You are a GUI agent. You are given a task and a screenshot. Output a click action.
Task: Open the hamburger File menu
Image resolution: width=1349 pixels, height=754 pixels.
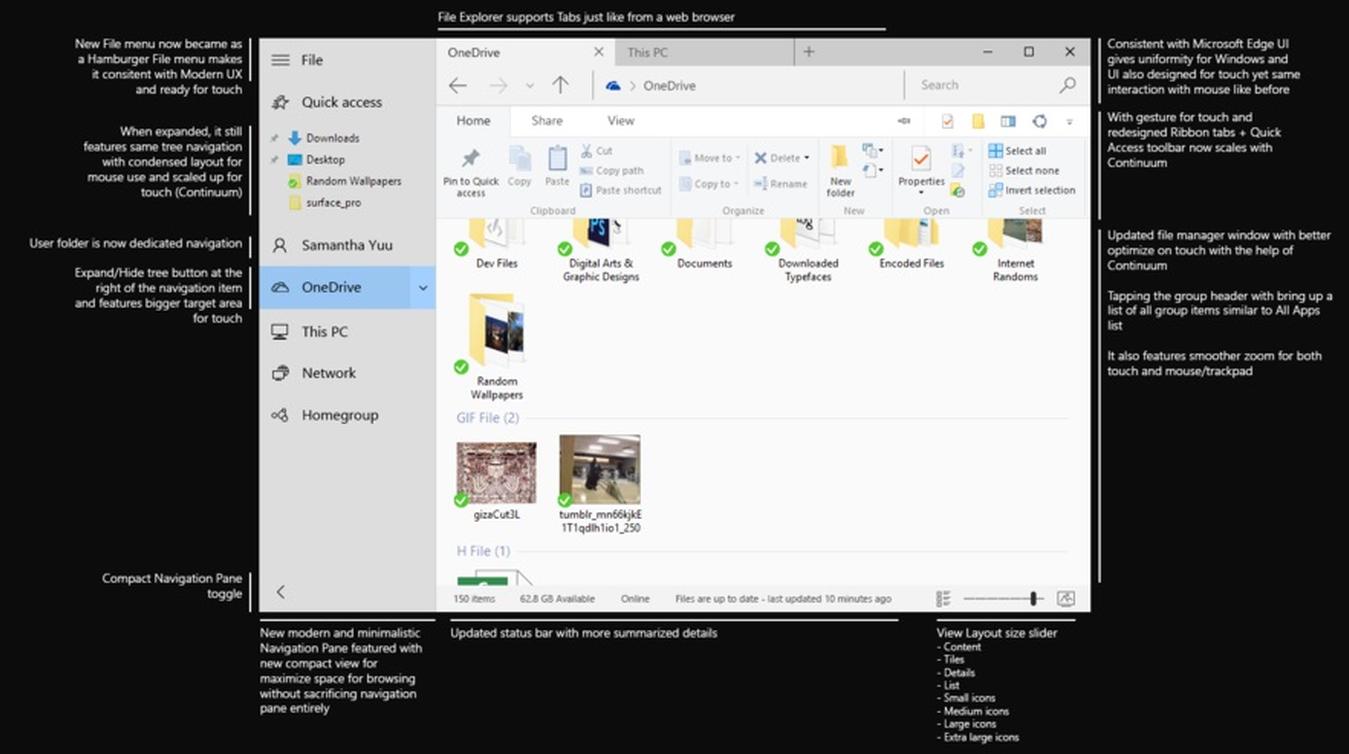[281, 60]
